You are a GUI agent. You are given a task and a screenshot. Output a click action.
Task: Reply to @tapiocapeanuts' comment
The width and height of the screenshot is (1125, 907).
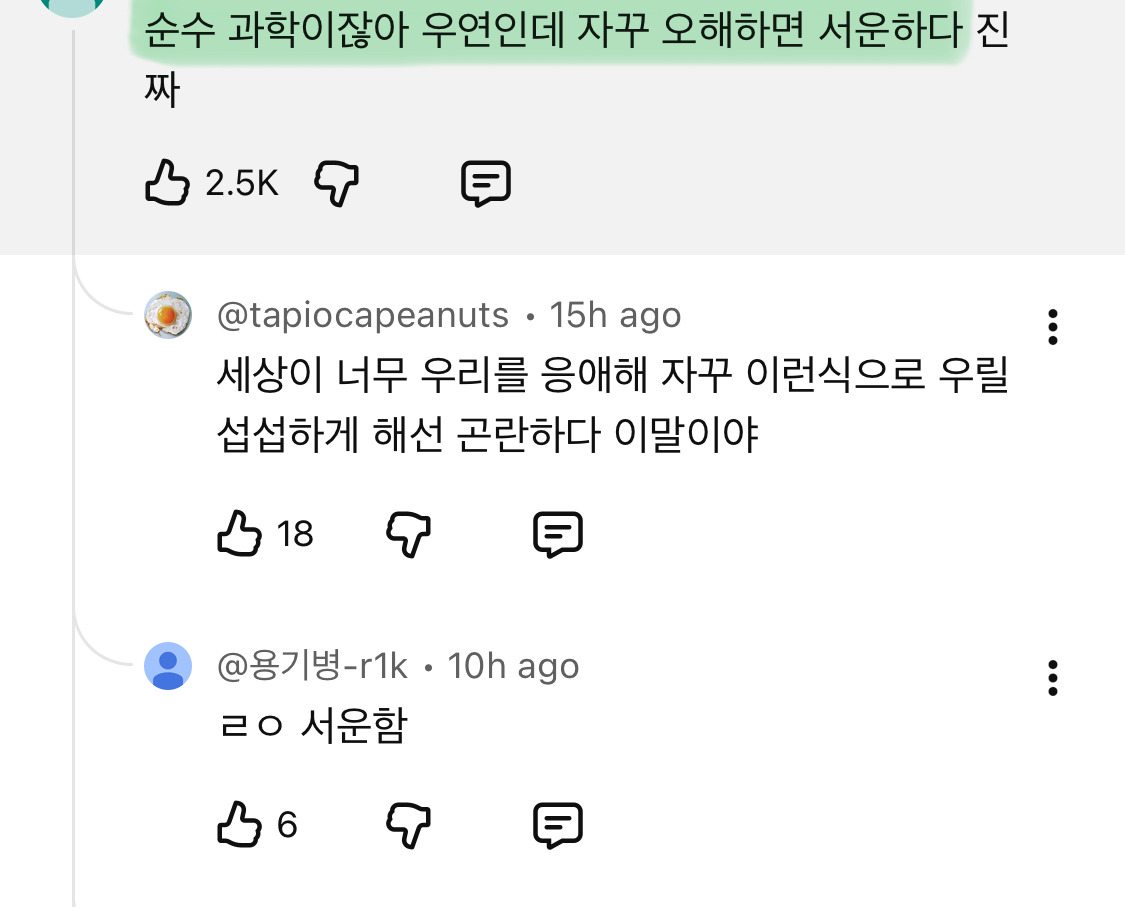click(558, 533)
